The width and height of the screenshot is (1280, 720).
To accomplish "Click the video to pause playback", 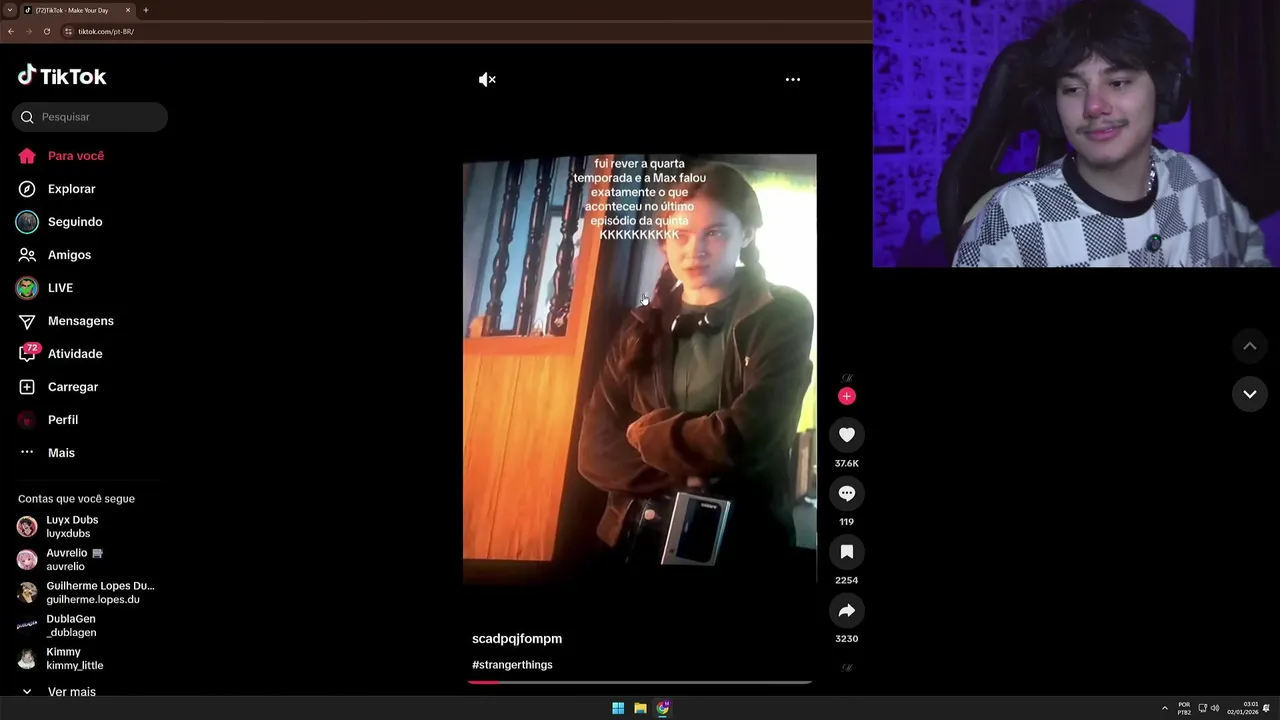I will 640,368.
